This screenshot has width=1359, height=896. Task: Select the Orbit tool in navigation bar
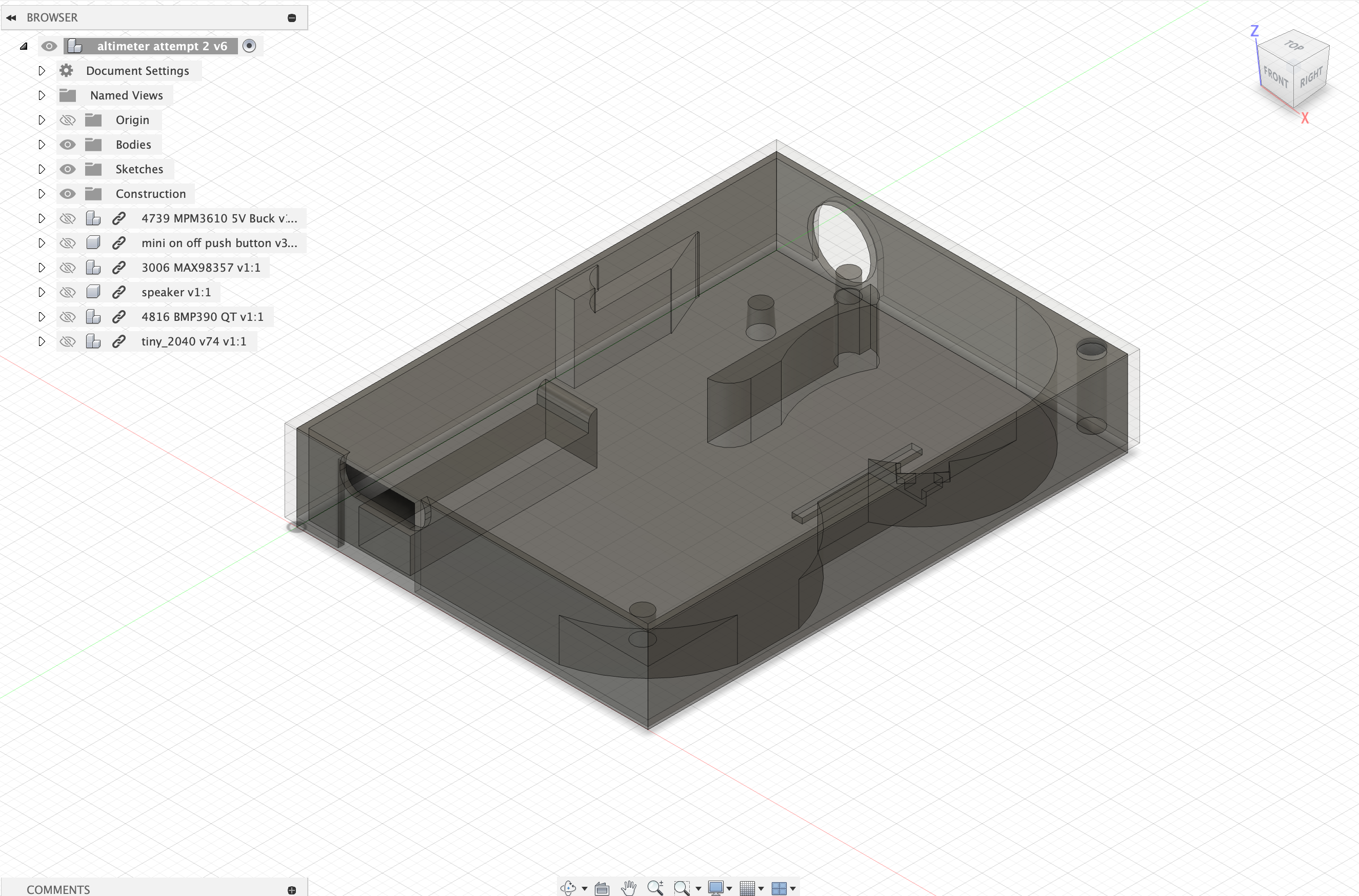coord(568,887)
